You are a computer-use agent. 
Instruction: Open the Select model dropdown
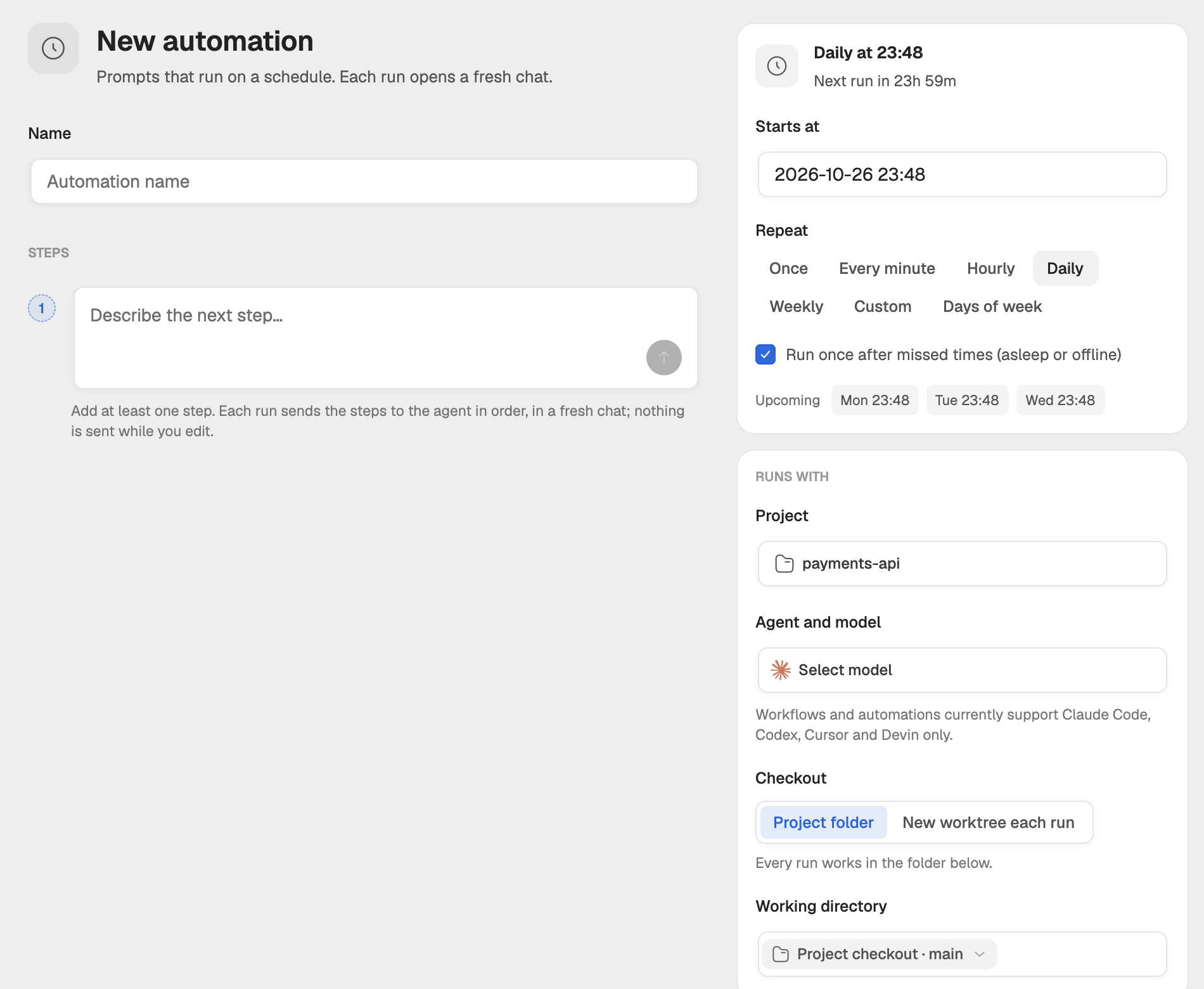962,670
